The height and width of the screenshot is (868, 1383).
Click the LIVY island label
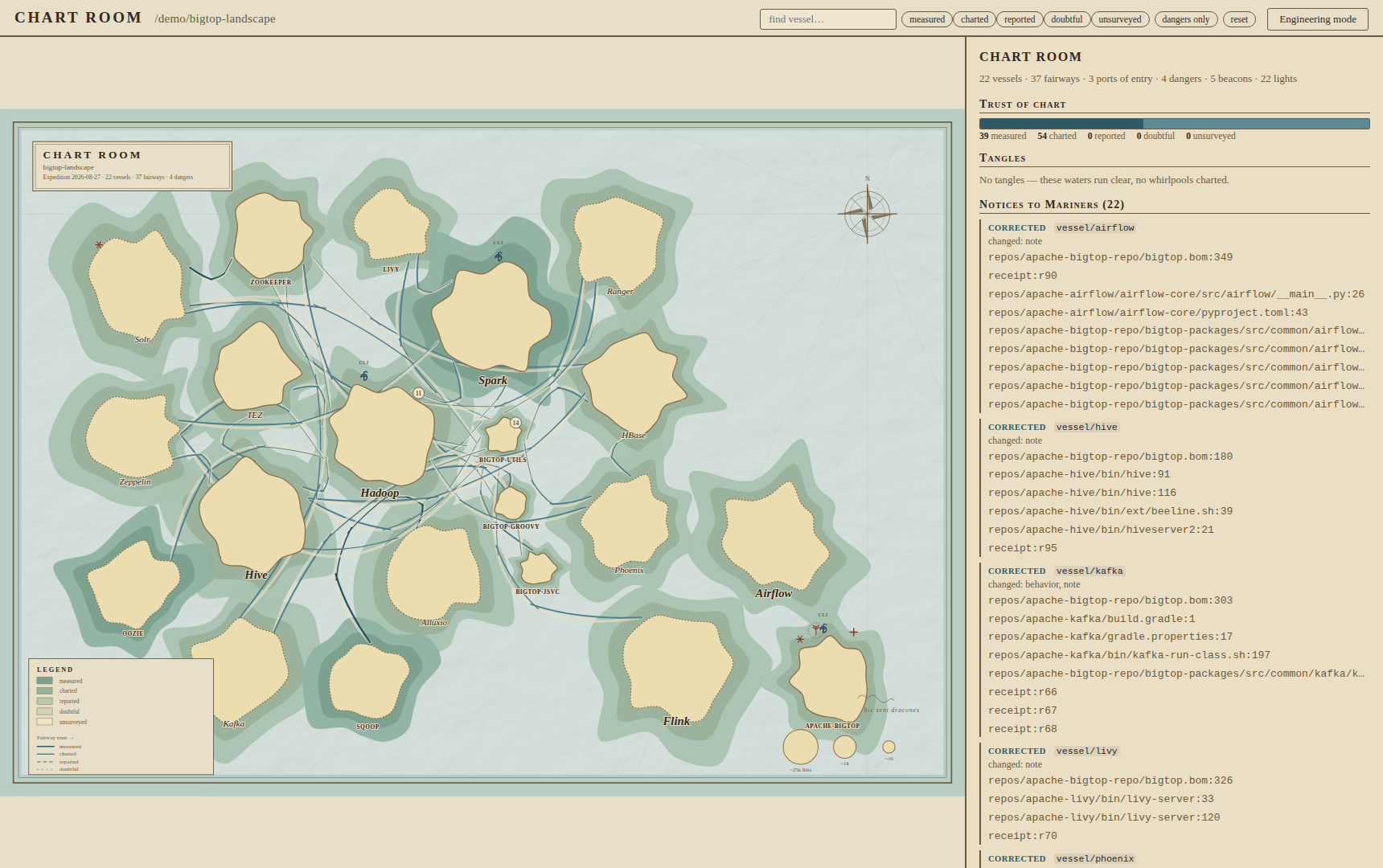[x=391, y=270]
